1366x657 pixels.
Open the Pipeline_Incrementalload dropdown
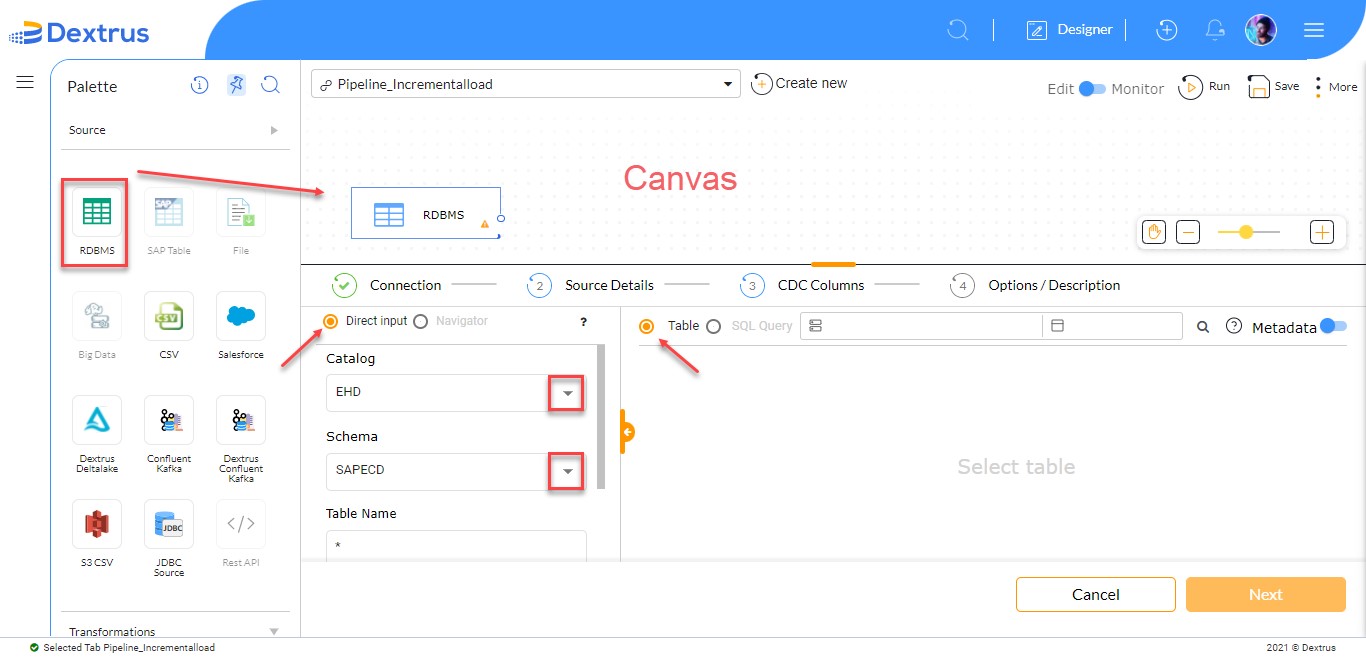526,84
